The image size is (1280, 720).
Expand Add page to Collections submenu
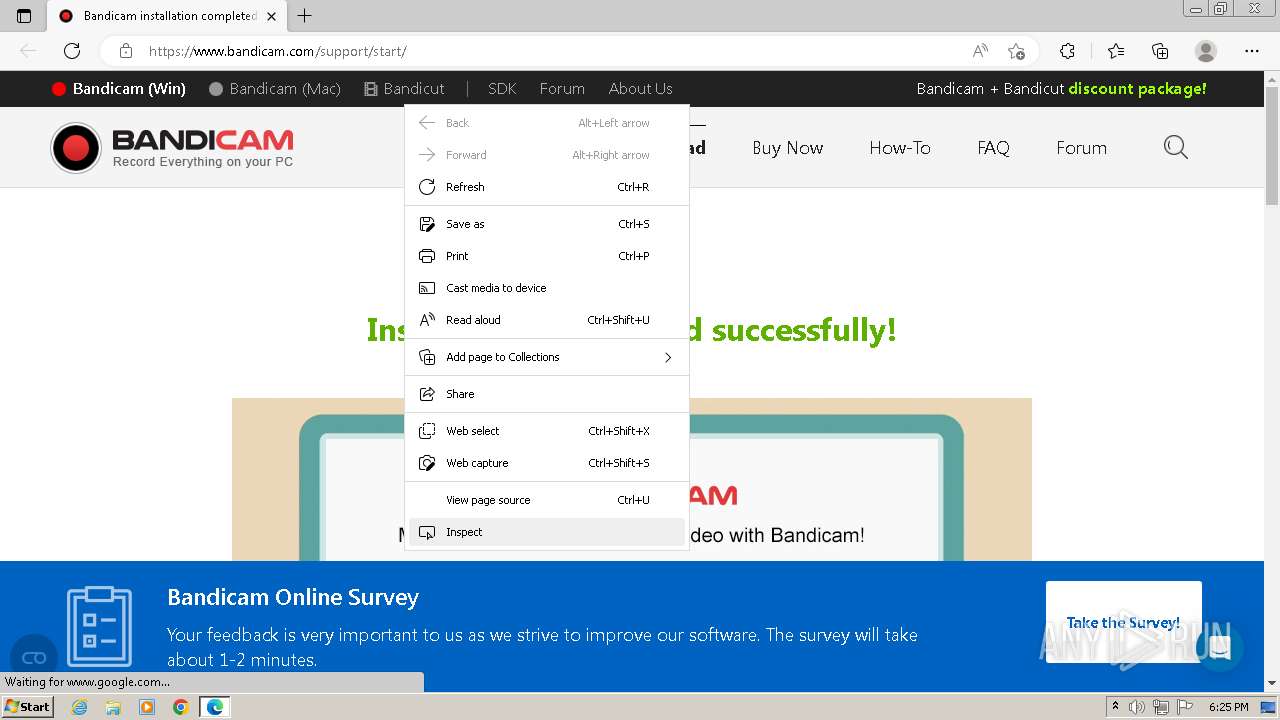click(547, 357)
